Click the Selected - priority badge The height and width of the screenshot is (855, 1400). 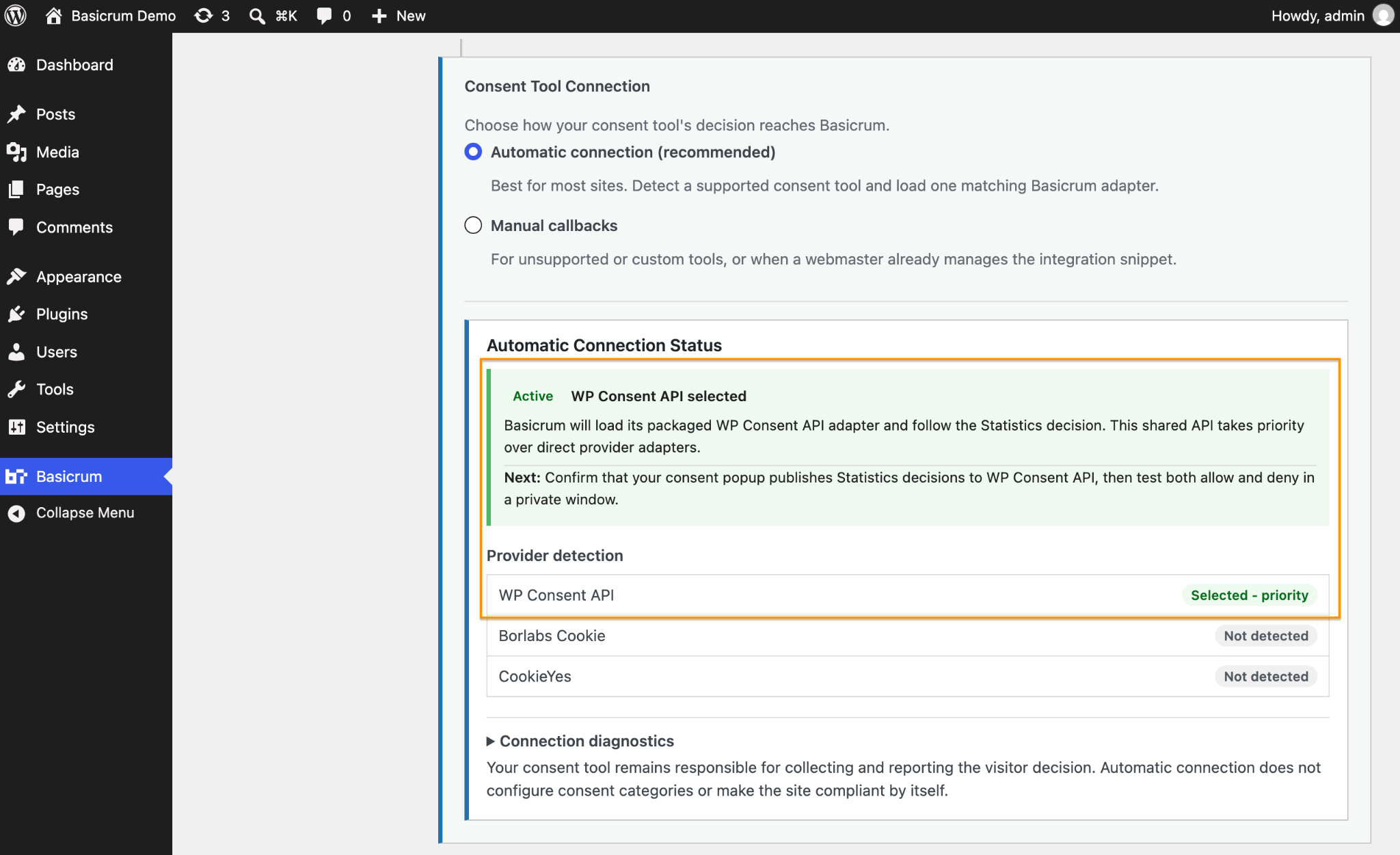[x=1249, y=595]
